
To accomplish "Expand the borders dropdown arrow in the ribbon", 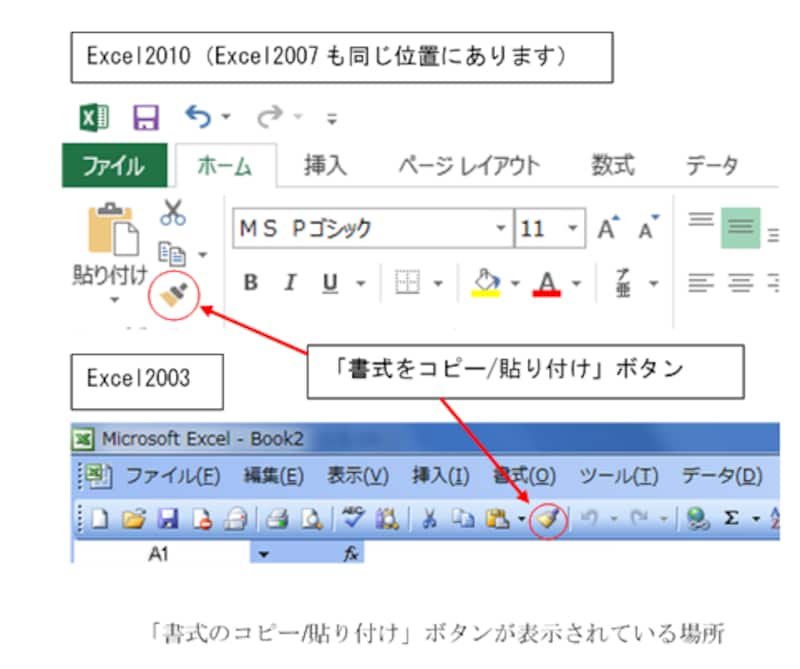I will pyautogui.click(x=436, y=283).
